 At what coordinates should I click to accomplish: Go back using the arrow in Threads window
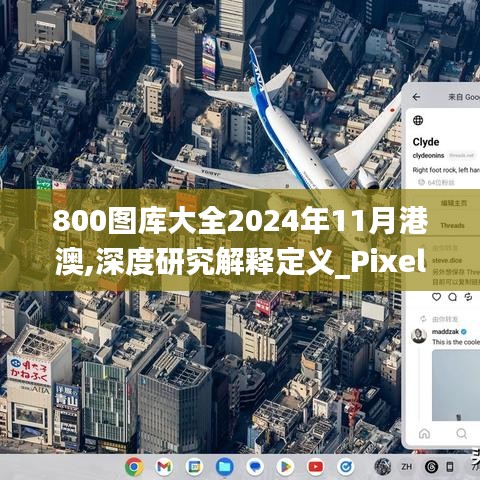click(x=416, y=97)
